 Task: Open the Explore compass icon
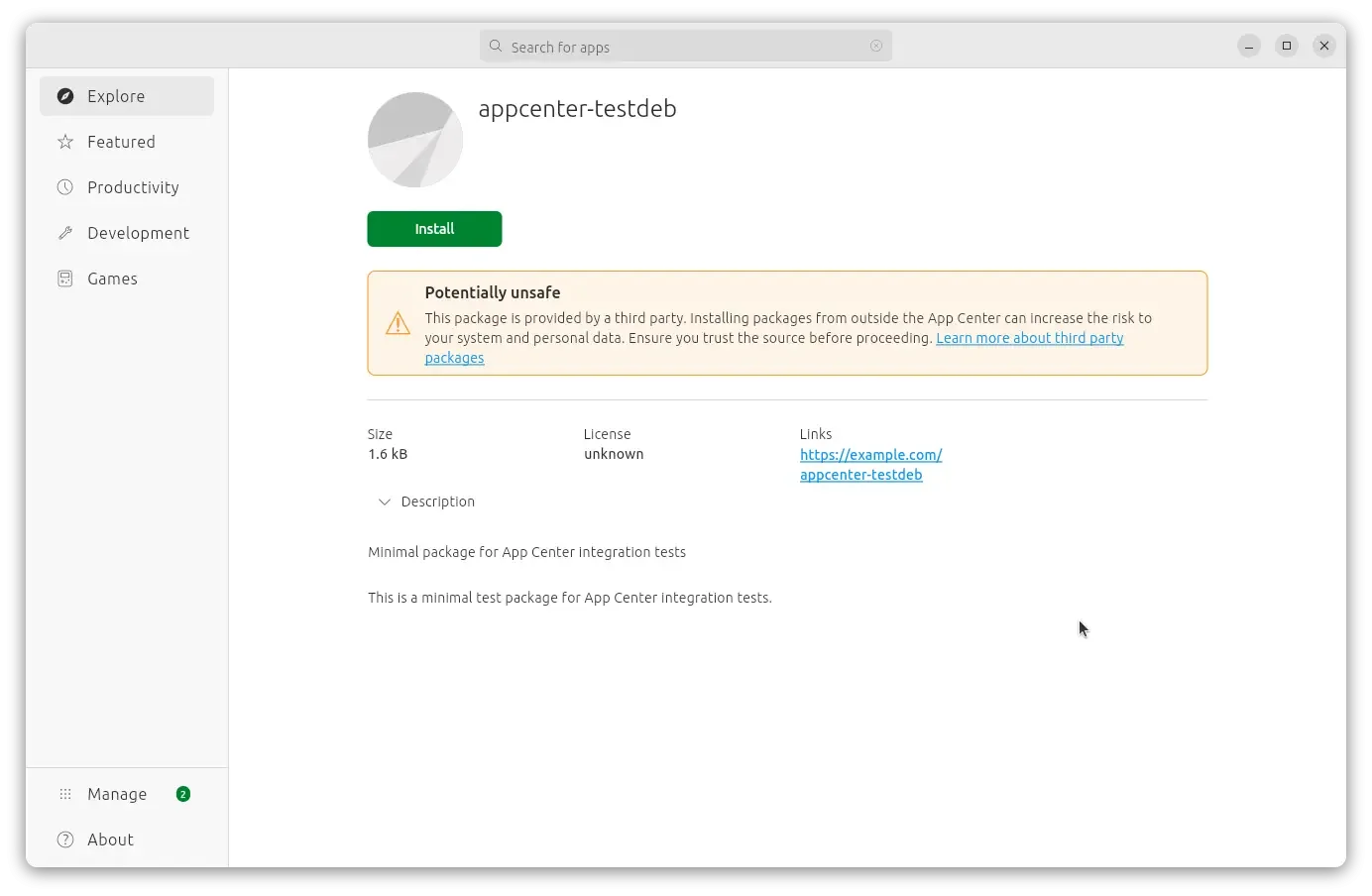(x=65, y=96)
